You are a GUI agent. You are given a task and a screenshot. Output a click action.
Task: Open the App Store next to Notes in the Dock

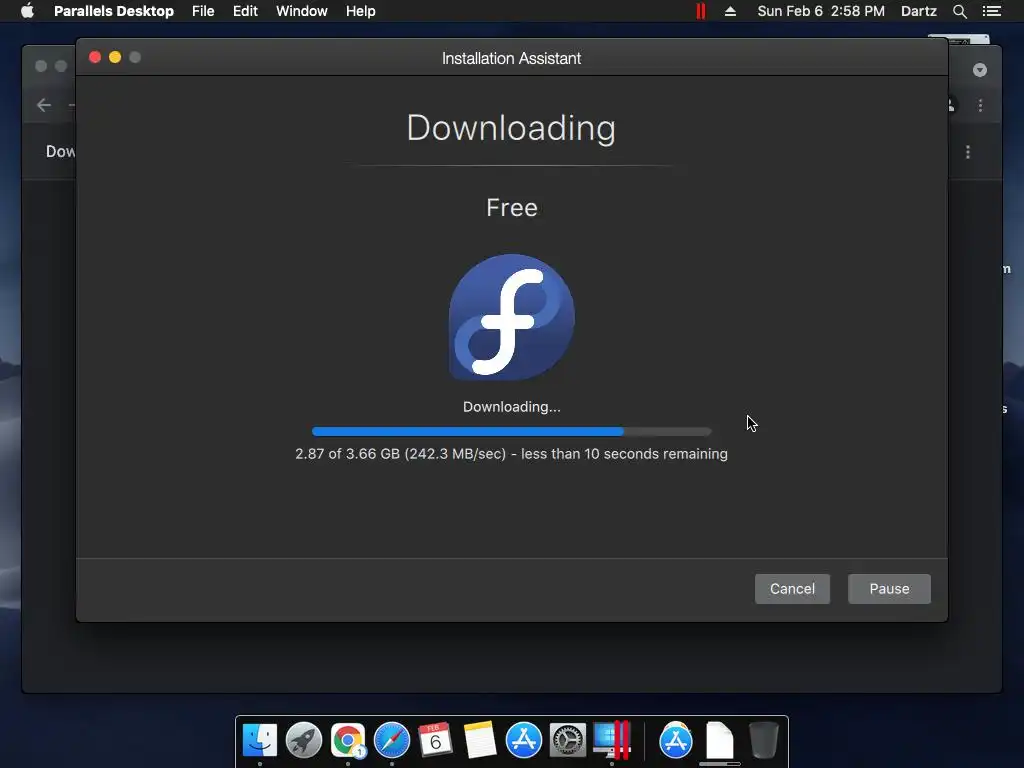524,741
